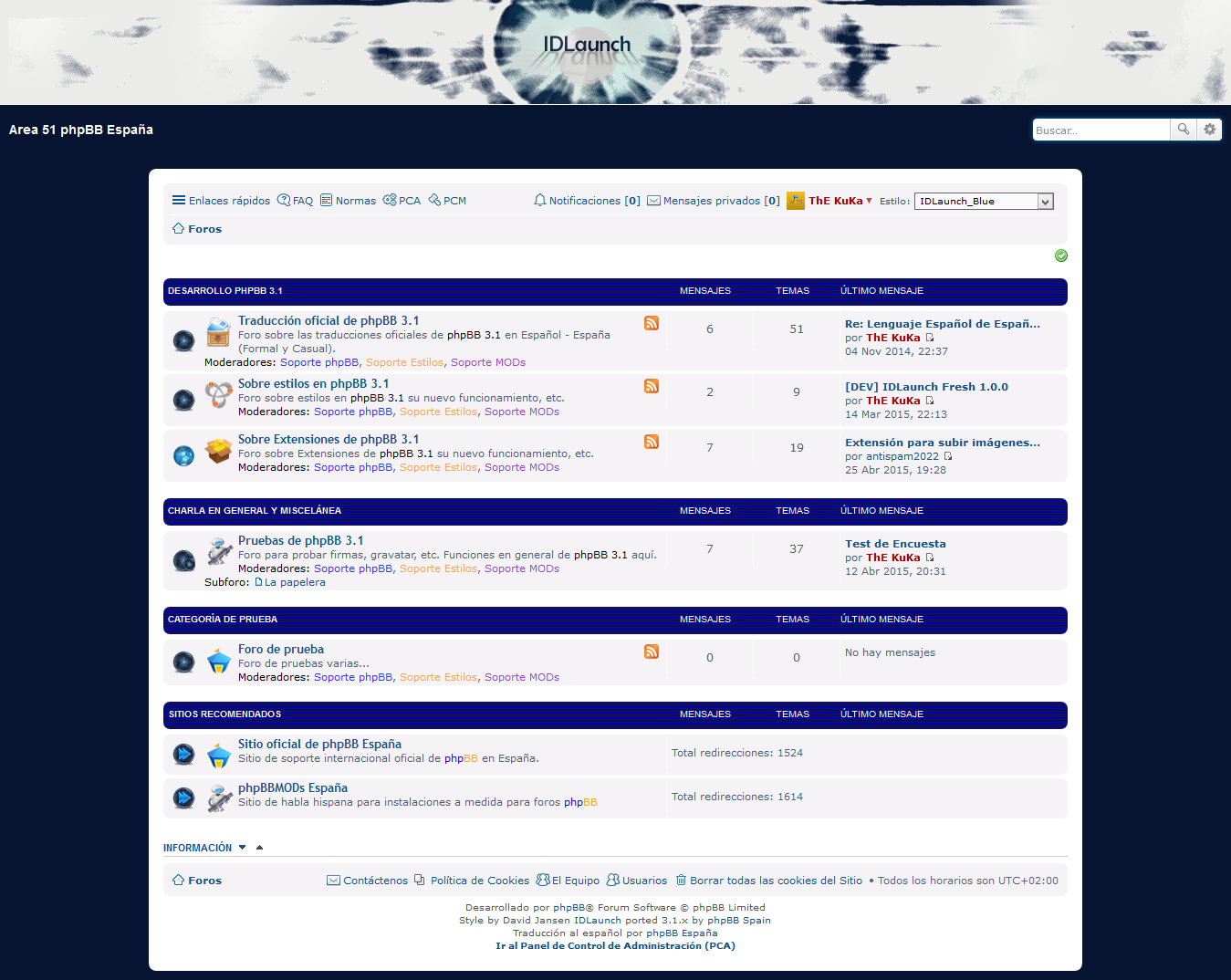
Task: Open Pruebas de phpBB 3.1 forum
Action: [301, 541]
